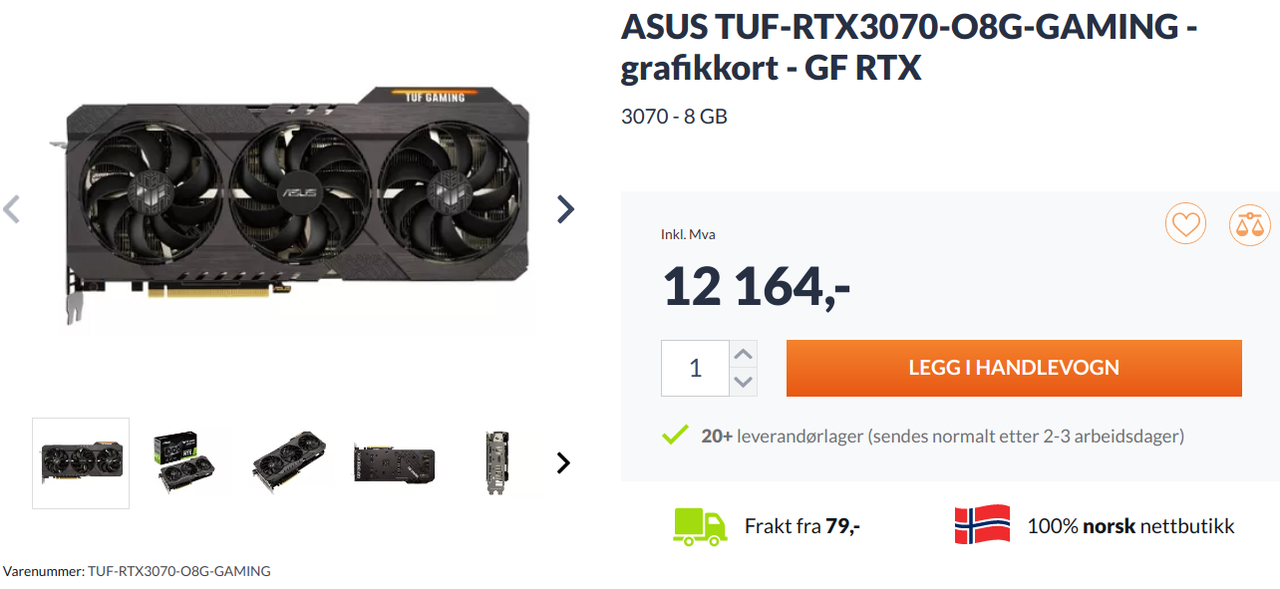1280x589 pixels.
Task: Click the Norwegian flag icon
Action: tap(982, 525)
